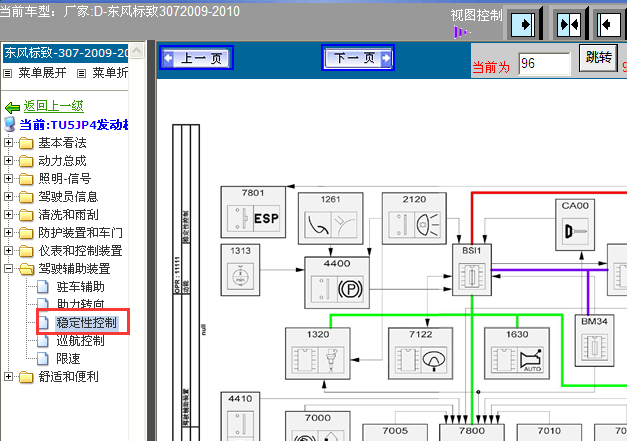Click the 7005 component box
This screenshot has height=441, width=627.
[395, 433]
